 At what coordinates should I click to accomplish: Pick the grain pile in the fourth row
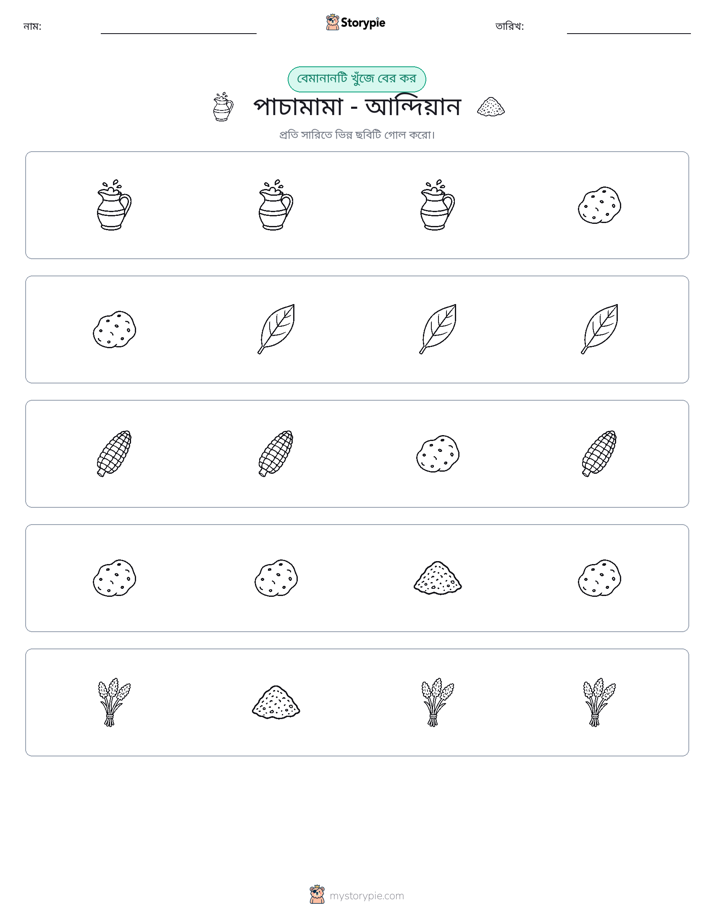click(x=438, y=578)
